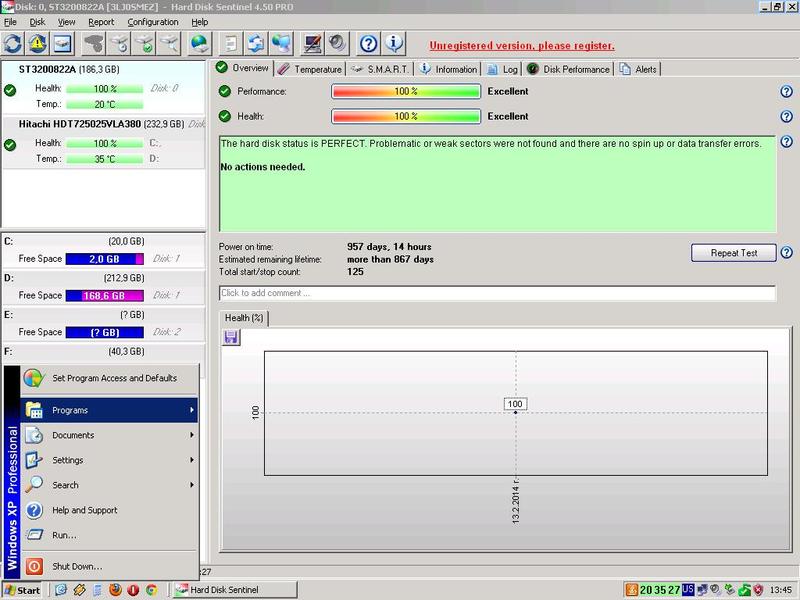Click the disk with clock toolbar icon
The width and height of the screenshot is (800, 600).
(x=119, y=44)
